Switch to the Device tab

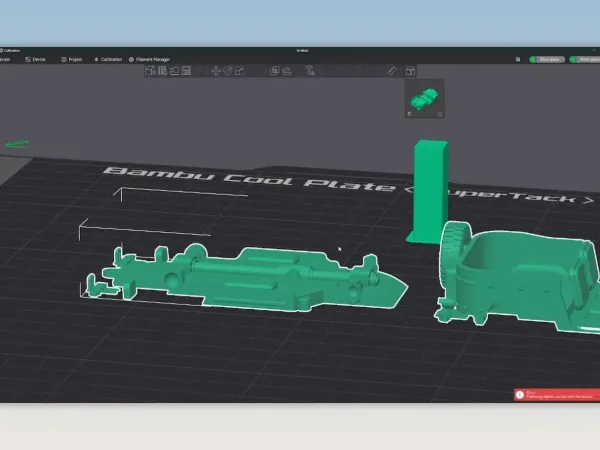[35, 59]
